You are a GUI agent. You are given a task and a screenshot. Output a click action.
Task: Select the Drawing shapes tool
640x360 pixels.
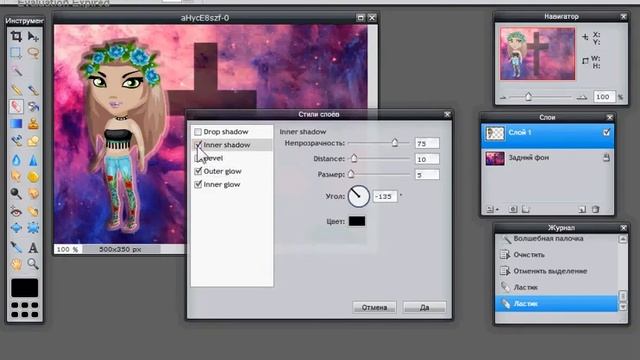(x=33, y=141)
